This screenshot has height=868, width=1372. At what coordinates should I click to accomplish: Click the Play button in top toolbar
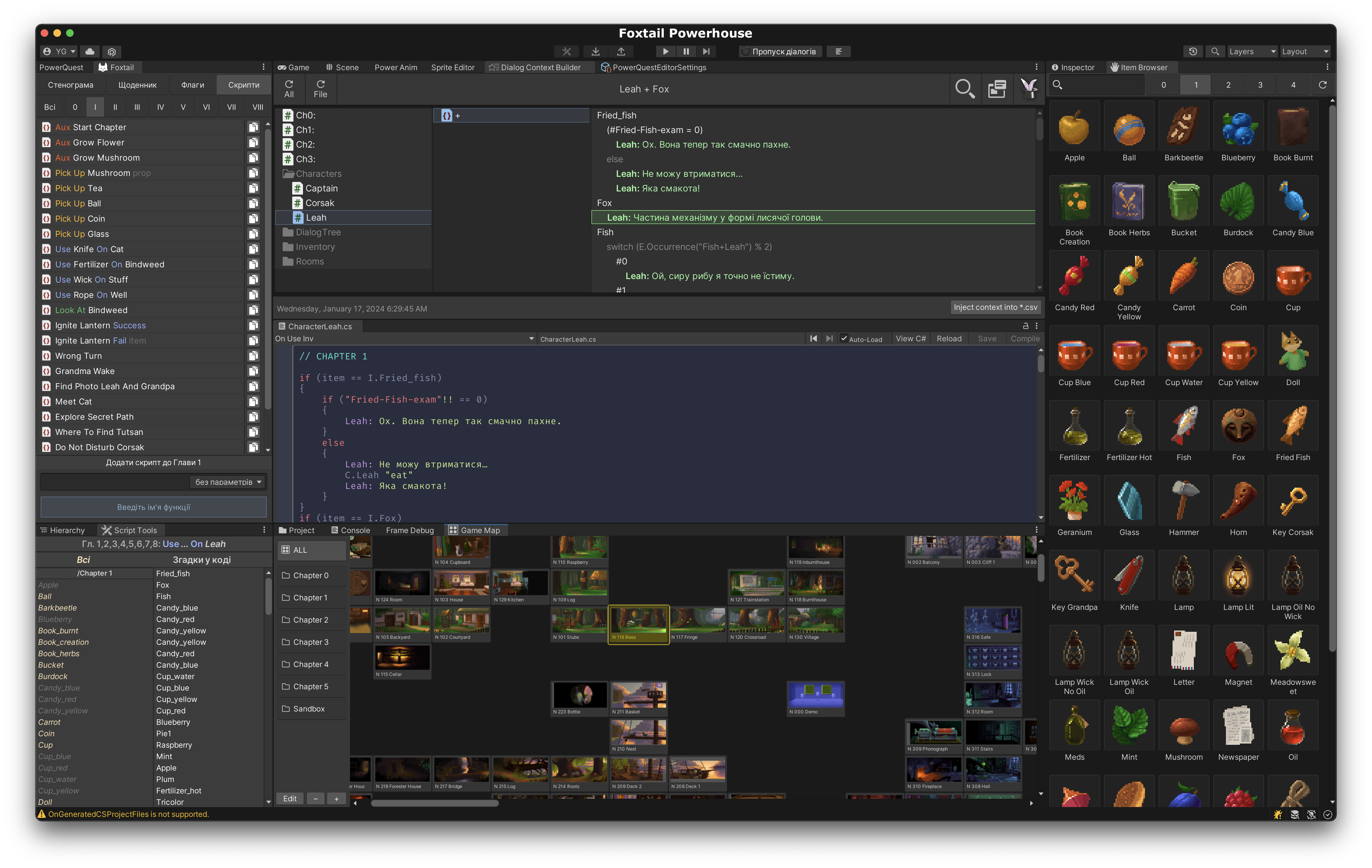[665, 51]
